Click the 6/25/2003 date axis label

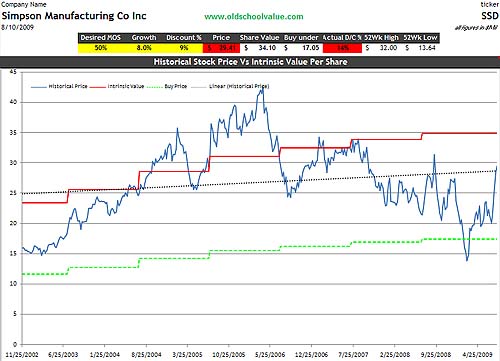(63, 354)
